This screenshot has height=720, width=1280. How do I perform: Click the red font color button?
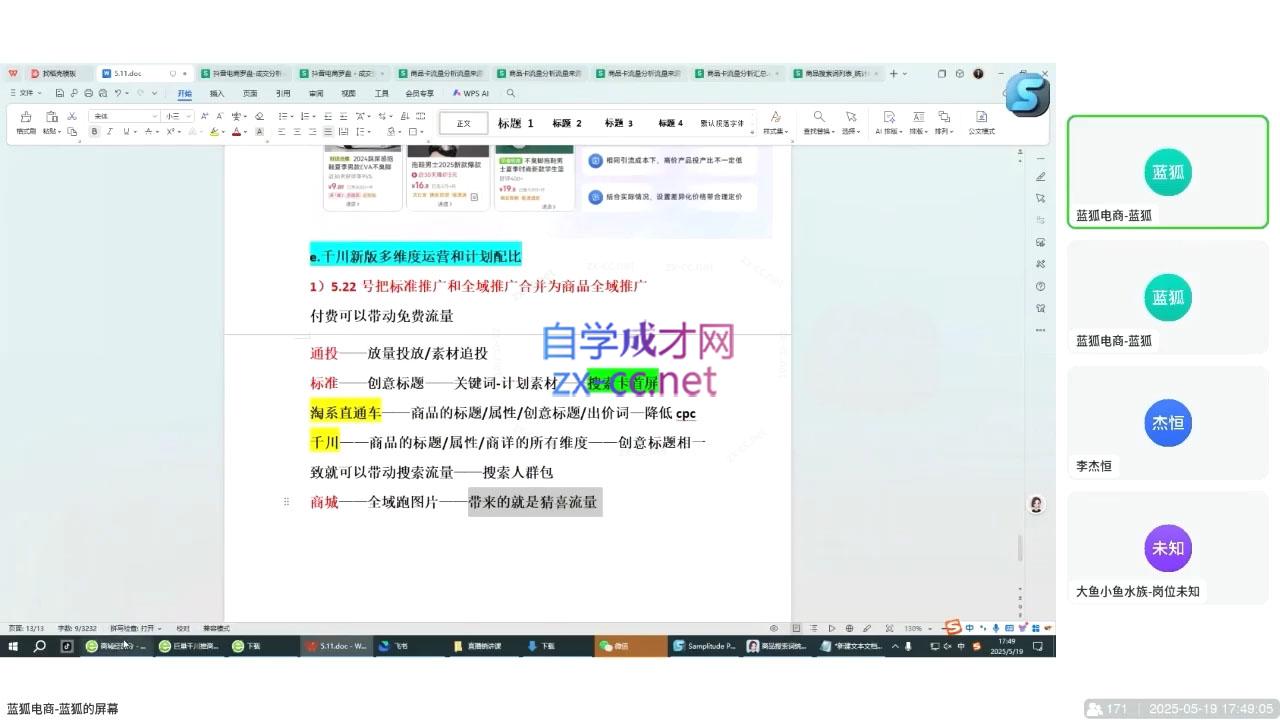pos(236,131)
